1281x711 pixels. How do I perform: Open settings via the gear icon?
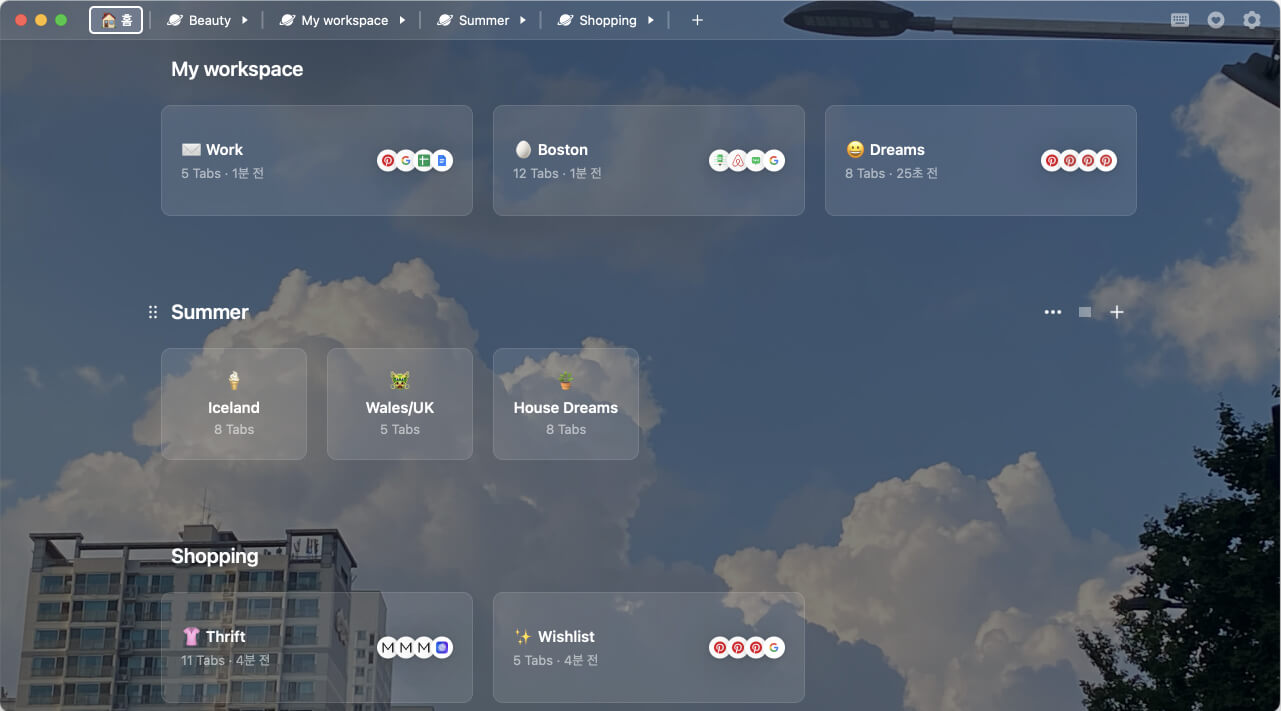pos(1252,20)
